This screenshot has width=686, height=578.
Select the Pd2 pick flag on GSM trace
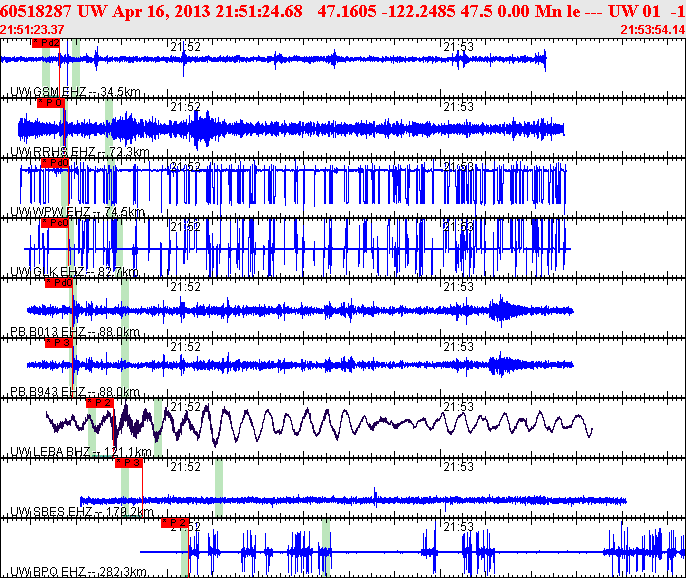[46, 43]
